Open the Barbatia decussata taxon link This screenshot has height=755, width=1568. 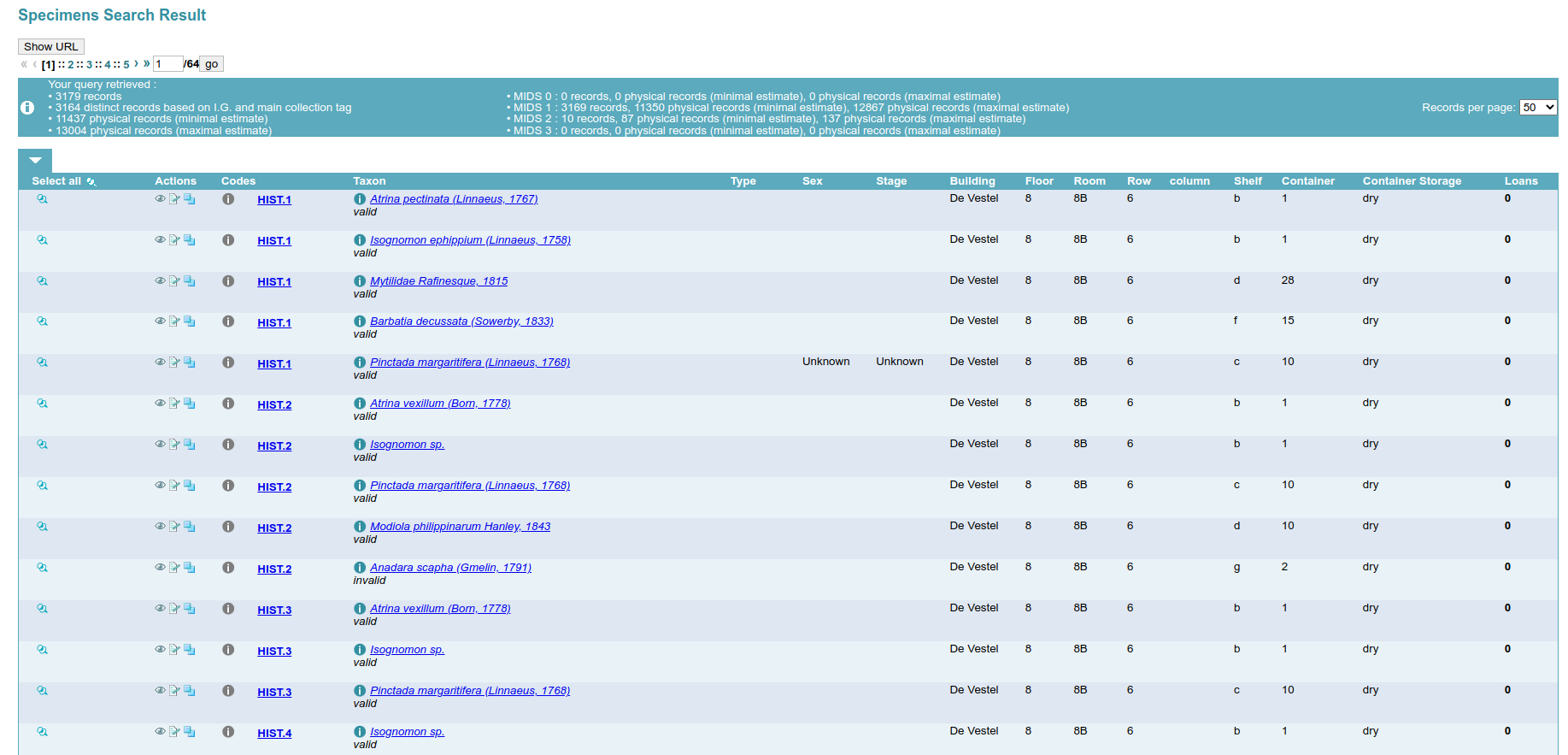coord(461,321)
